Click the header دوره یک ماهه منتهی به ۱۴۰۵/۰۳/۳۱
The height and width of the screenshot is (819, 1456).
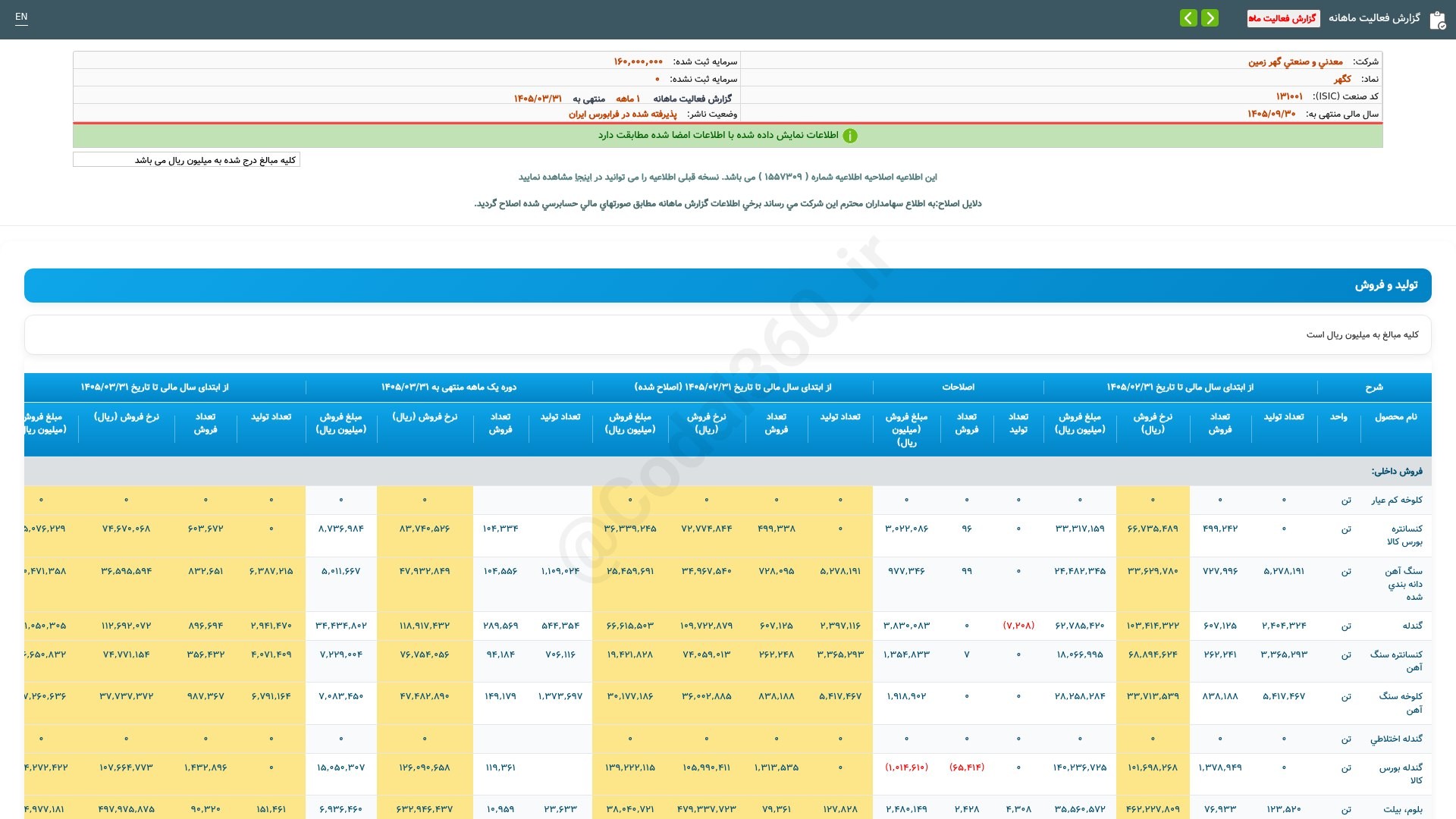coord(449,387)
